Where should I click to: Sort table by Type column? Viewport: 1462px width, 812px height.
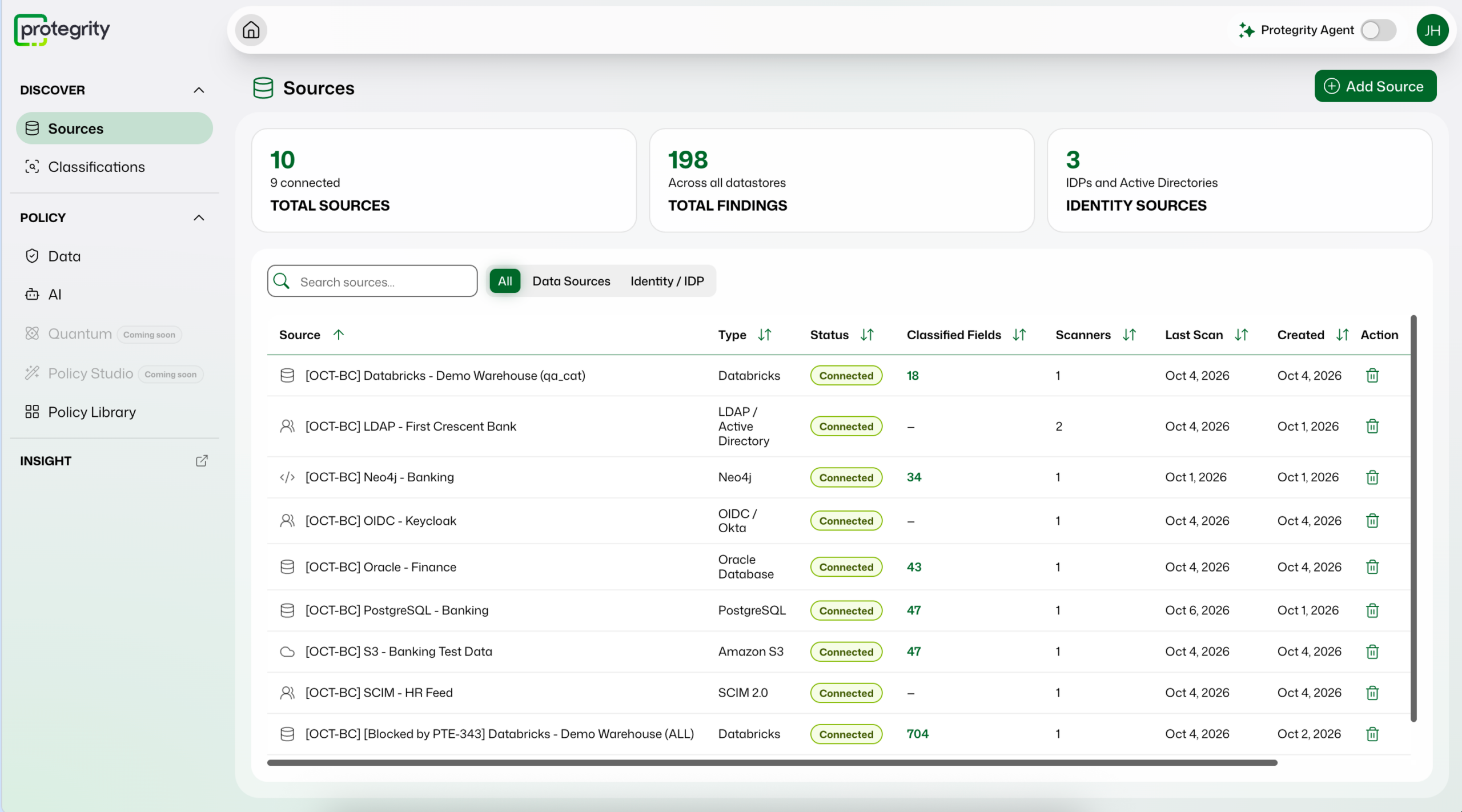765,335
